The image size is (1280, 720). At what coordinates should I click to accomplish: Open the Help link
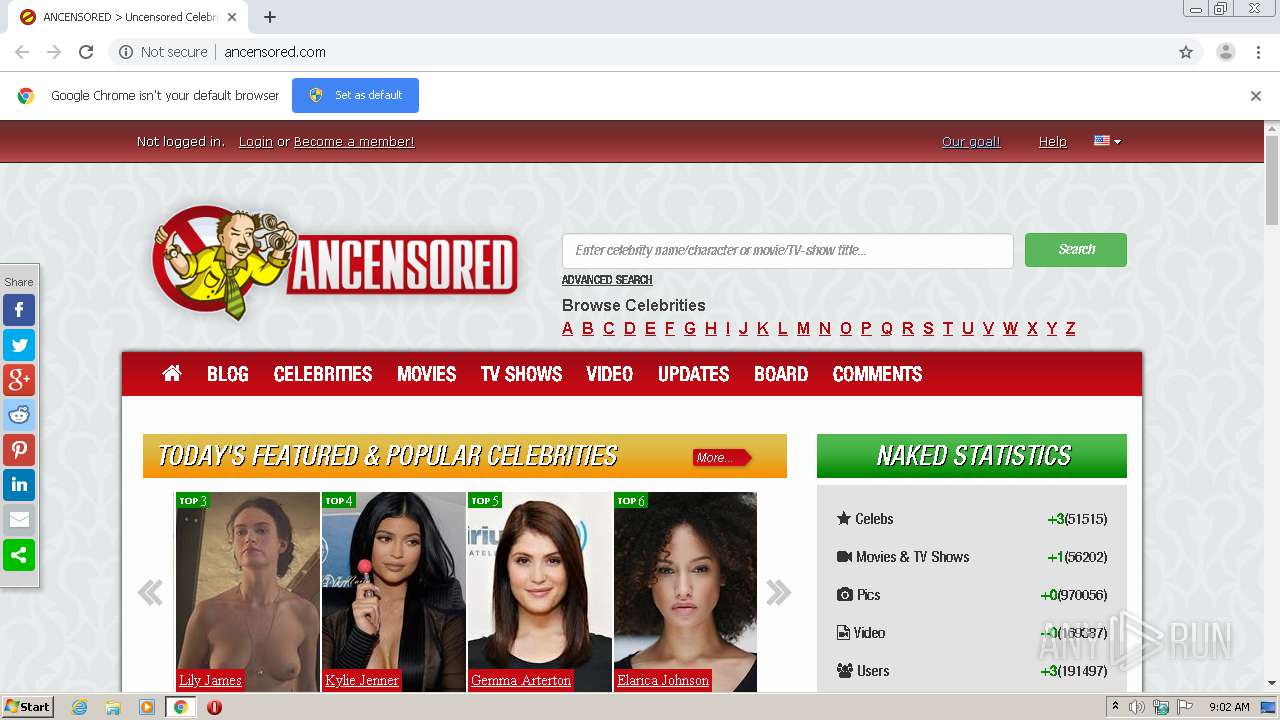1052,142
